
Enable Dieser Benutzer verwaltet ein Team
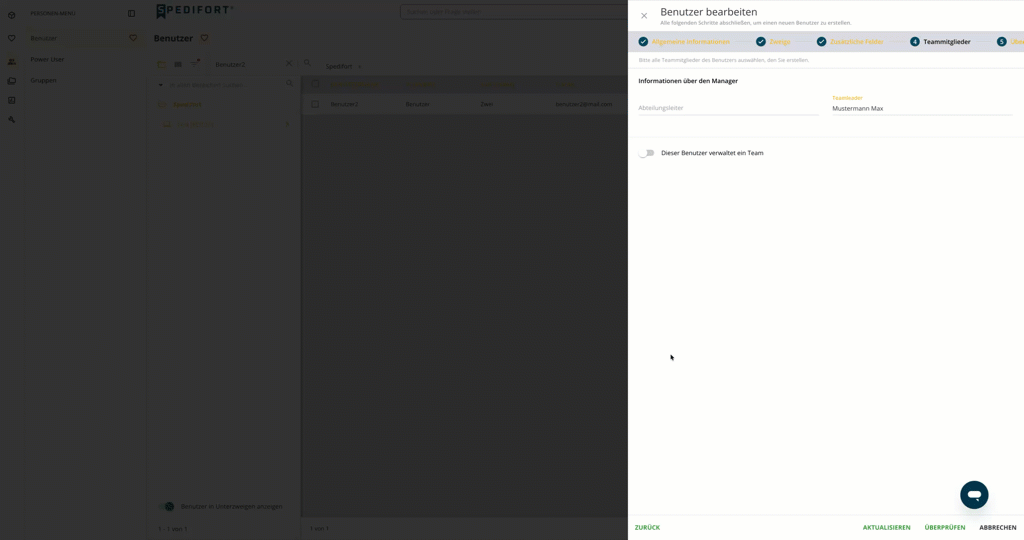[x=646, y=153]
